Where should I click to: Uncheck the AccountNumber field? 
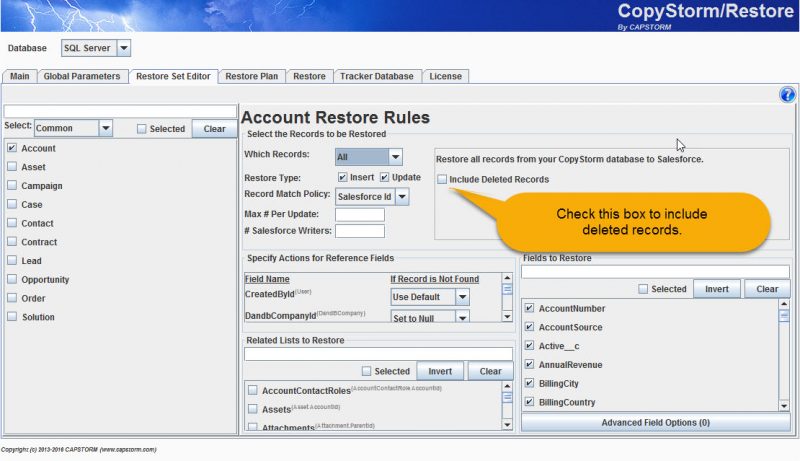click(530, 308)
